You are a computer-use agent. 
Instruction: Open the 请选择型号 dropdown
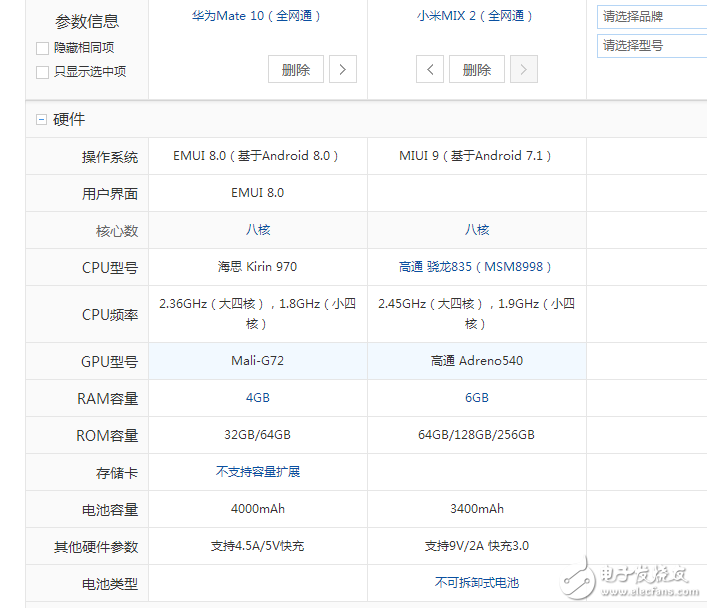652,46
